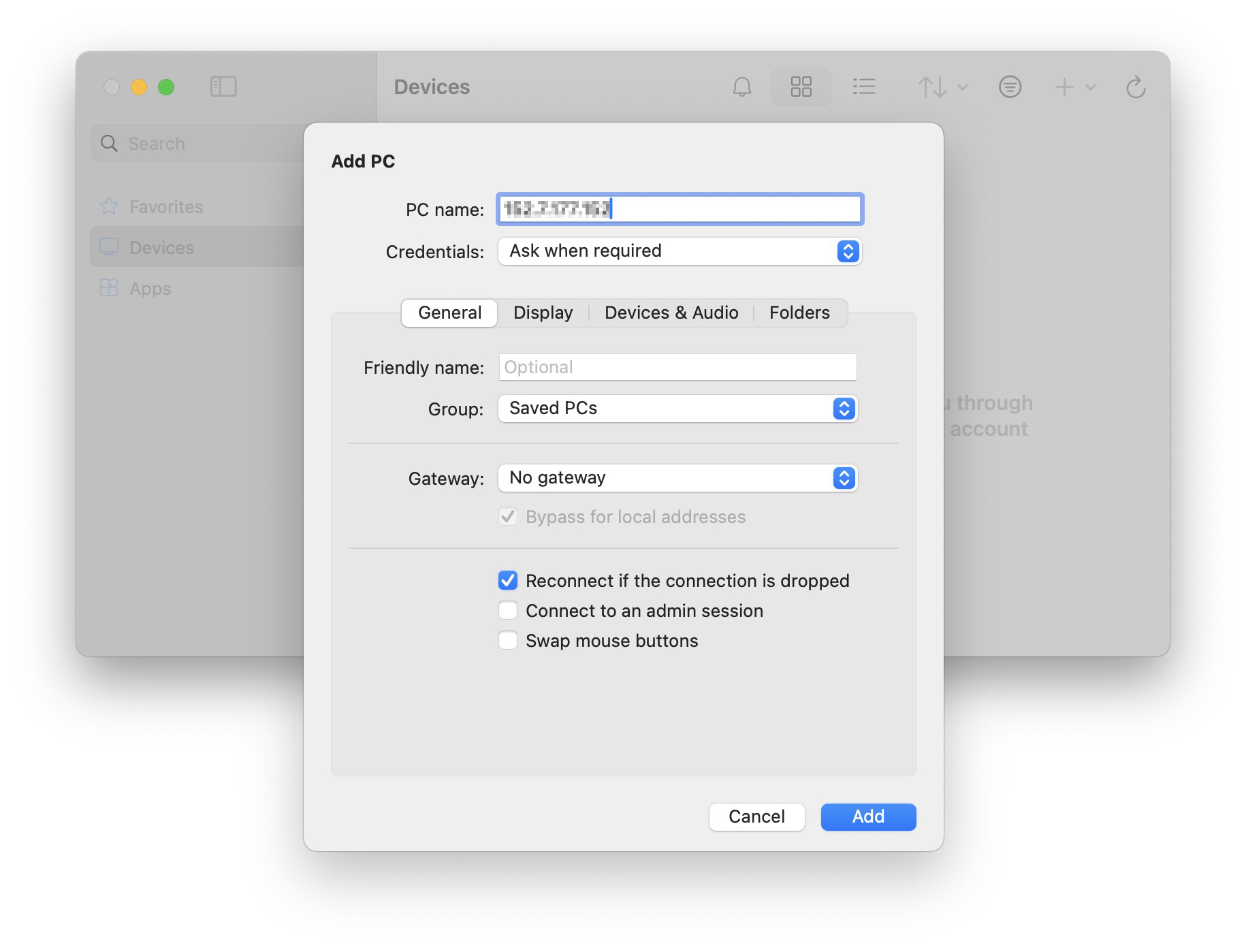Switch to the Display tab

click(x=543, y=313)
